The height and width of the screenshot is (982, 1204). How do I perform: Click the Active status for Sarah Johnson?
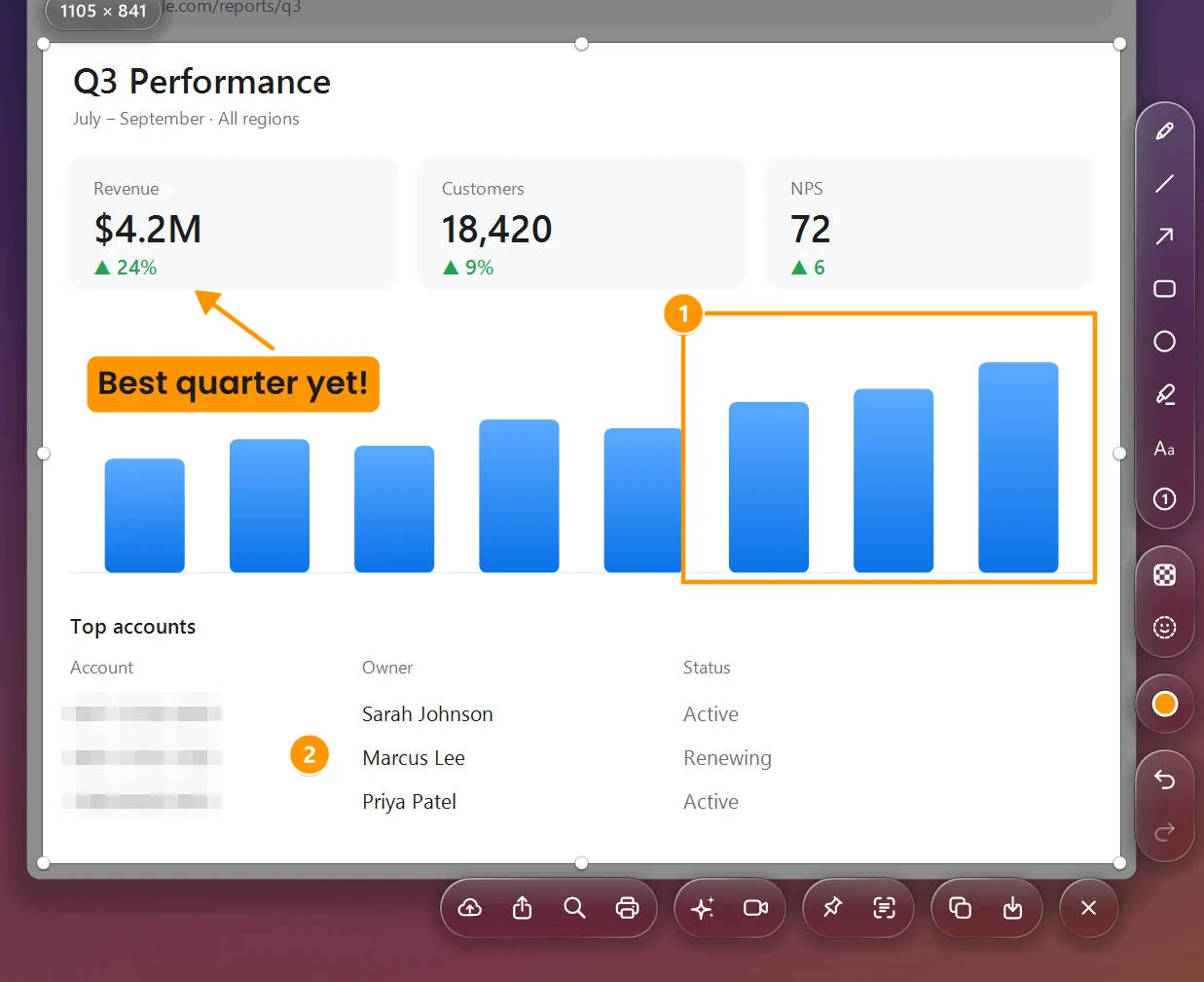pyautogui.click(x=711, y=714)
